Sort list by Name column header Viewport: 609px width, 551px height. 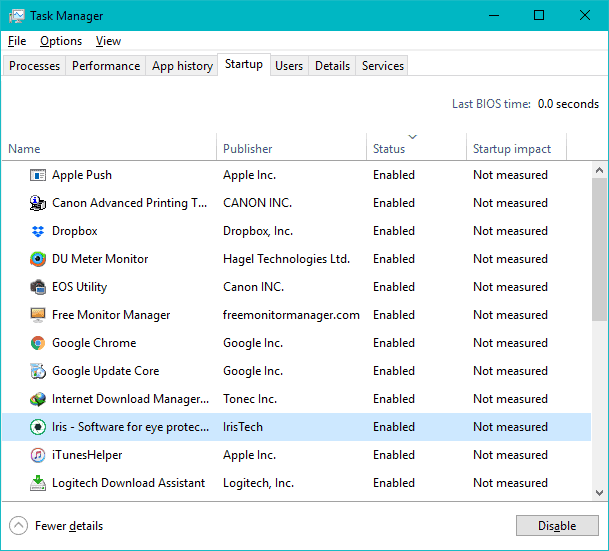(x=109, y=149)
